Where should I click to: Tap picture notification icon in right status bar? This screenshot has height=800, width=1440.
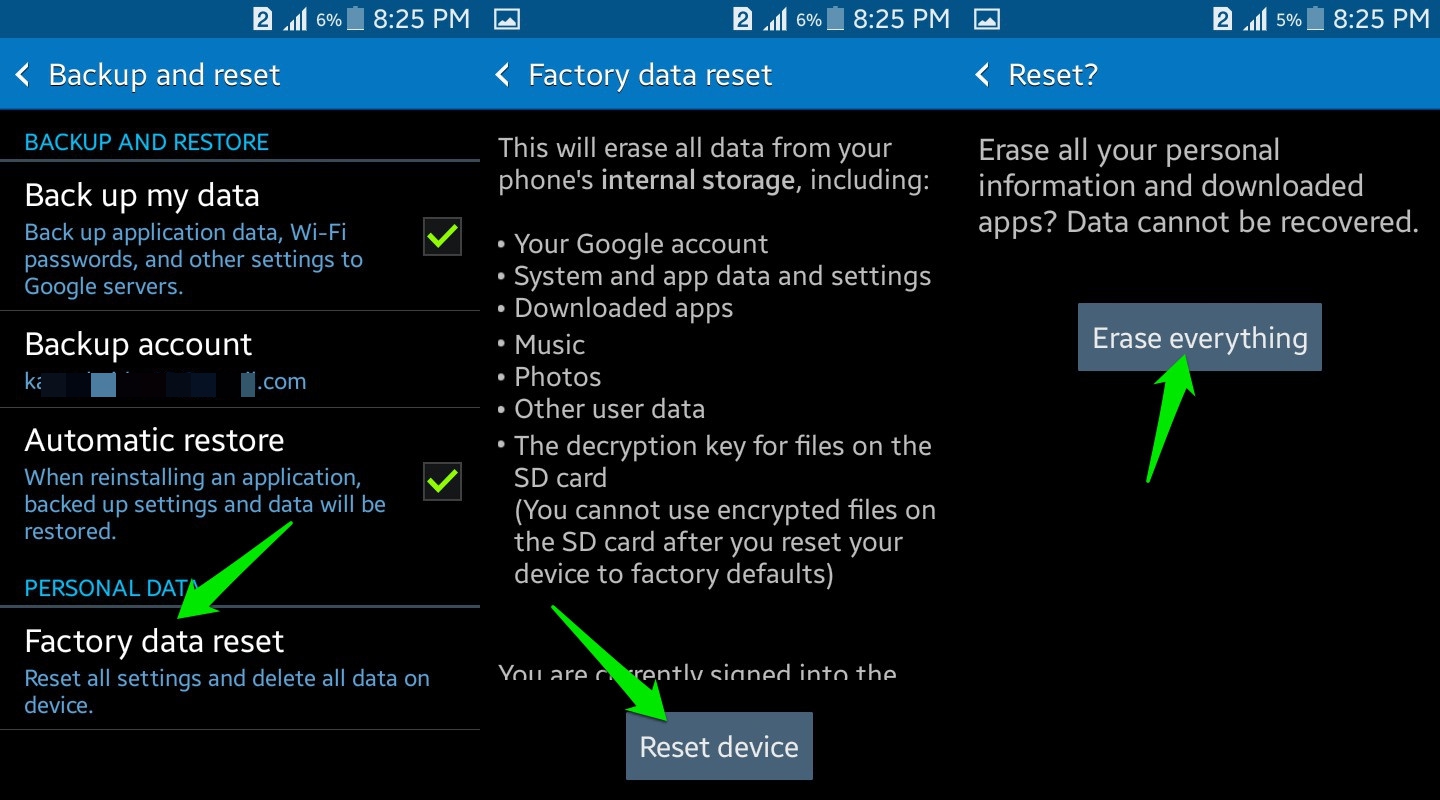987,19
